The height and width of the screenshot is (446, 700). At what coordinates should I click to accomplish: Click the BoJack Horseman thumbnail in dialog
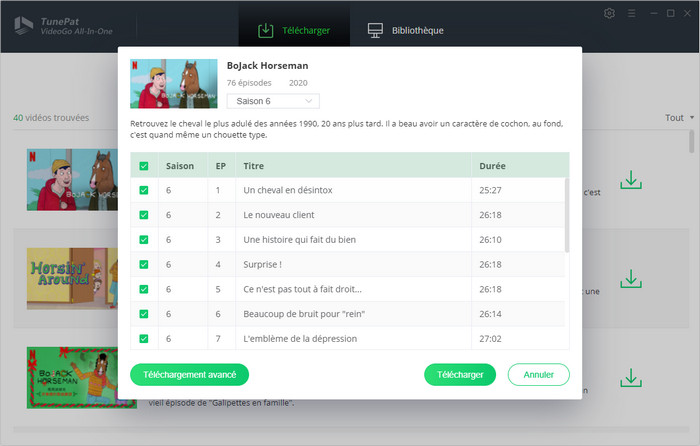pyautogui.click(x=174, y=83)
